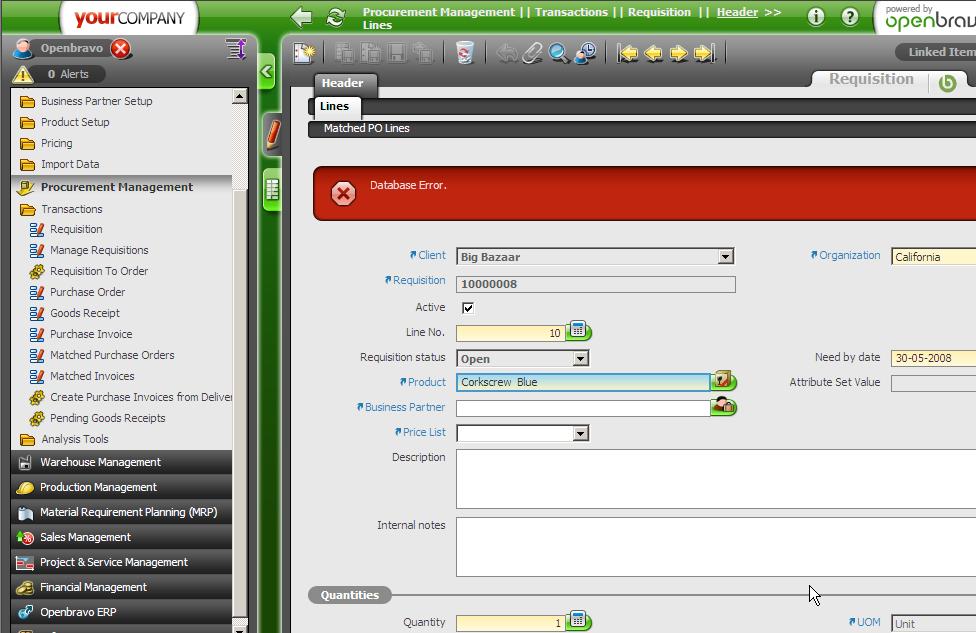Create a new record with New icon
976x633 pixels.
pyautogui.click(x=304, y=53)
